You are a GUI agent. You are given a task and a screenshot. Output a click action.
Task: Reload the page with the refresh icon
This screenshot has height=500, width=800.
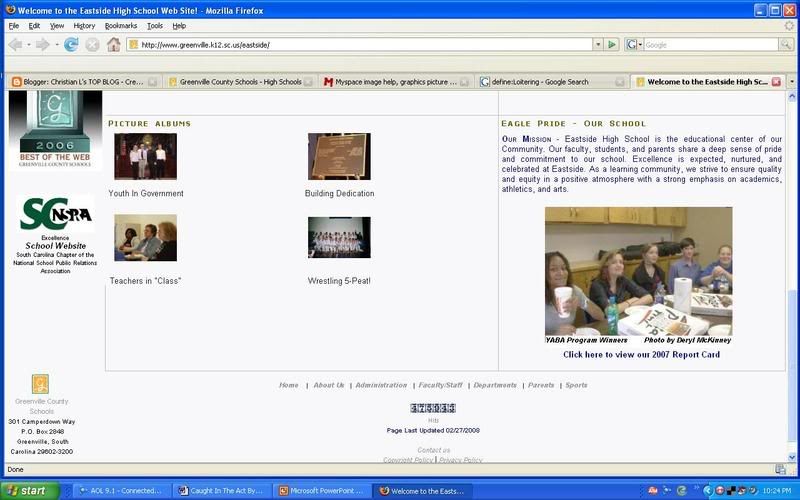coord(71,45)
